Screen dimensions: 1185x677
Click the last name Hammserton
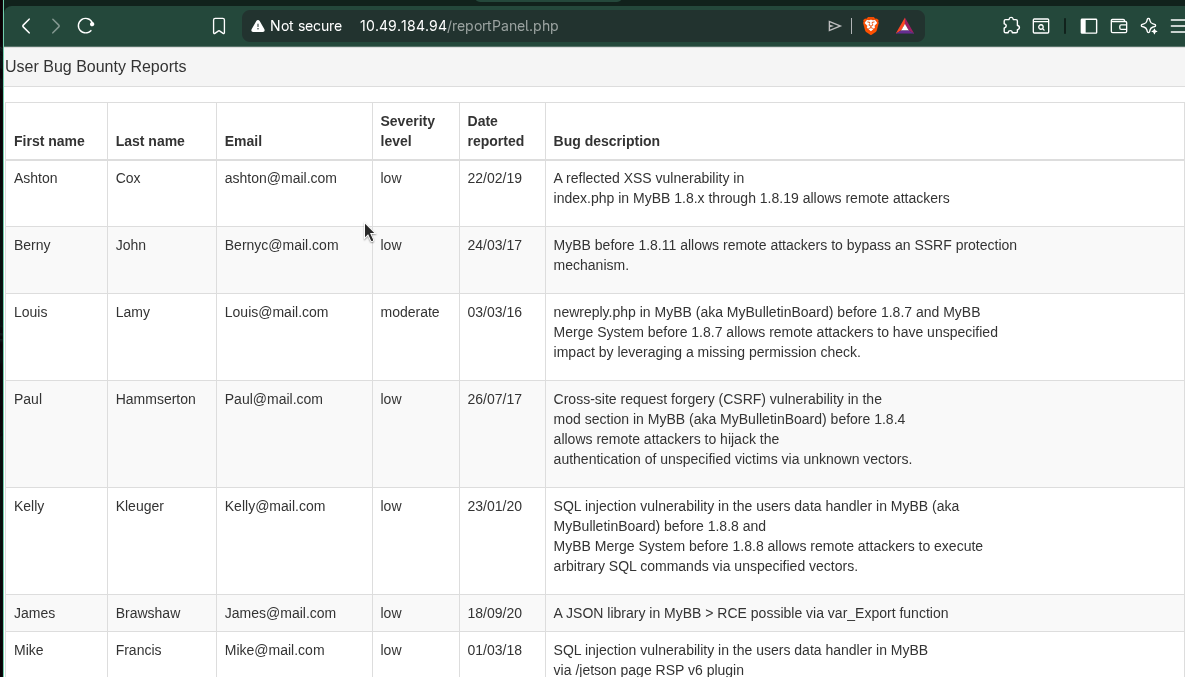155,400
